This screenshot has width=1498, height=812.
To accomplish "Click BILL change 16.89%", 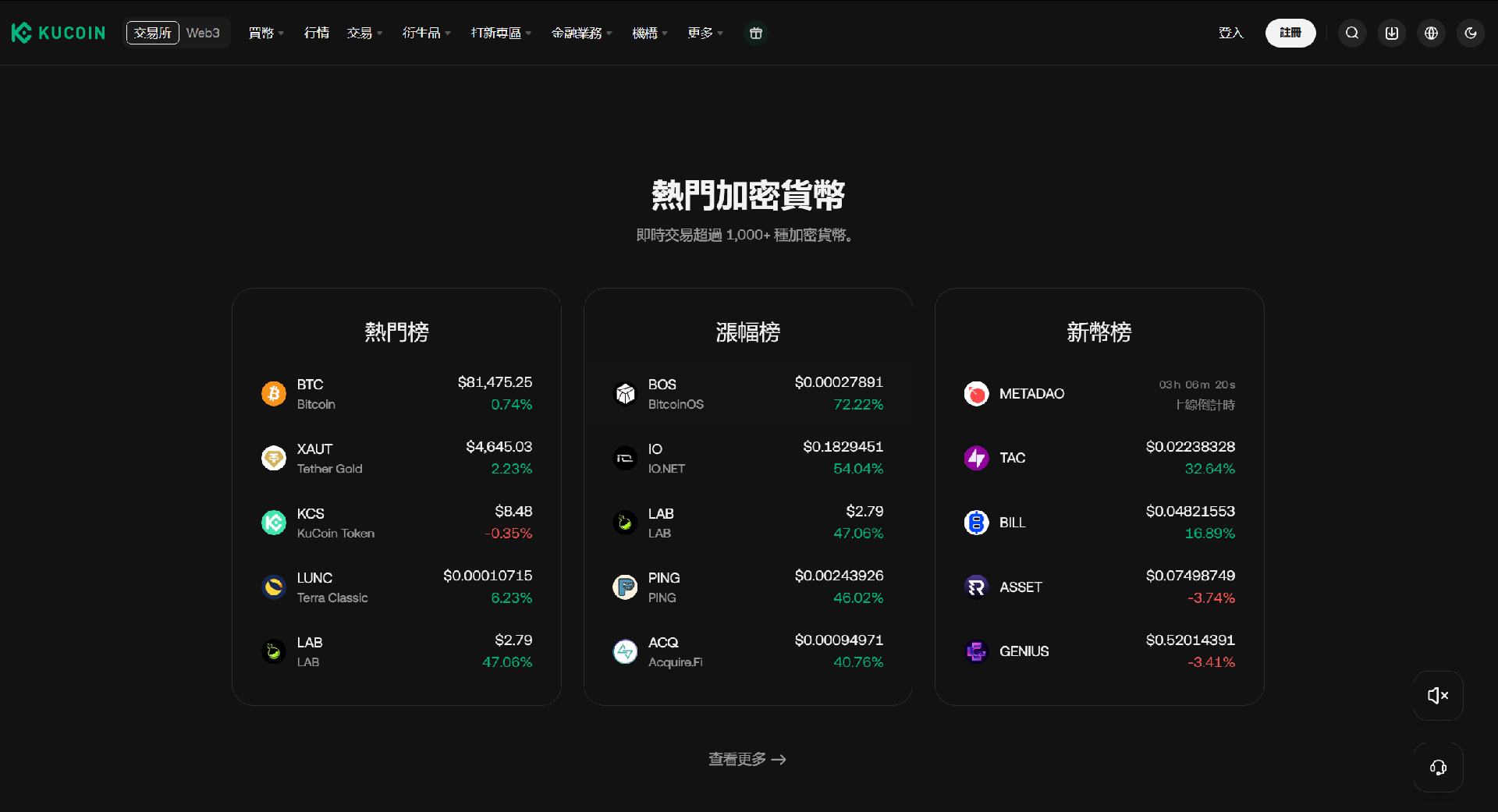I will (x=1210, y=534).
